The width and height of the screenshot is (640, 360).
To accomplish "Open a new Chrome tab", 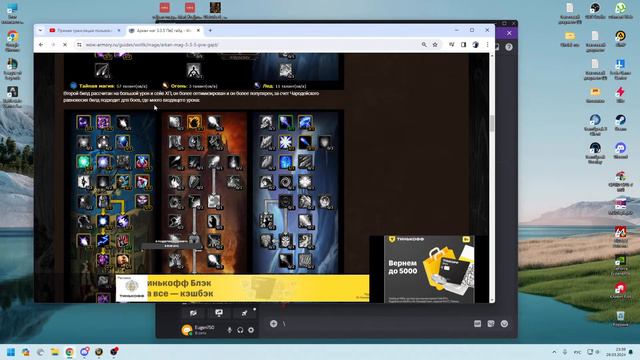I will tap(210, 30).
